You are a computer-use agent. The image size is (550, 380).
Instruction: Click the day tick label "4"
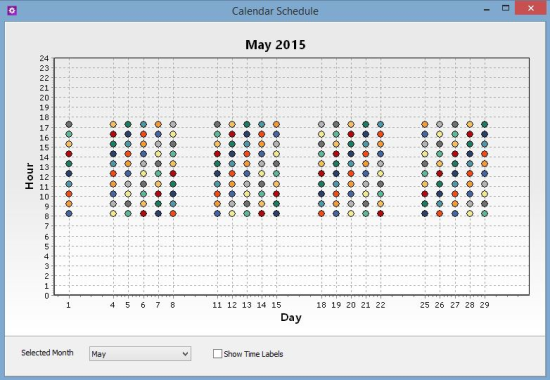pos(113,305)
